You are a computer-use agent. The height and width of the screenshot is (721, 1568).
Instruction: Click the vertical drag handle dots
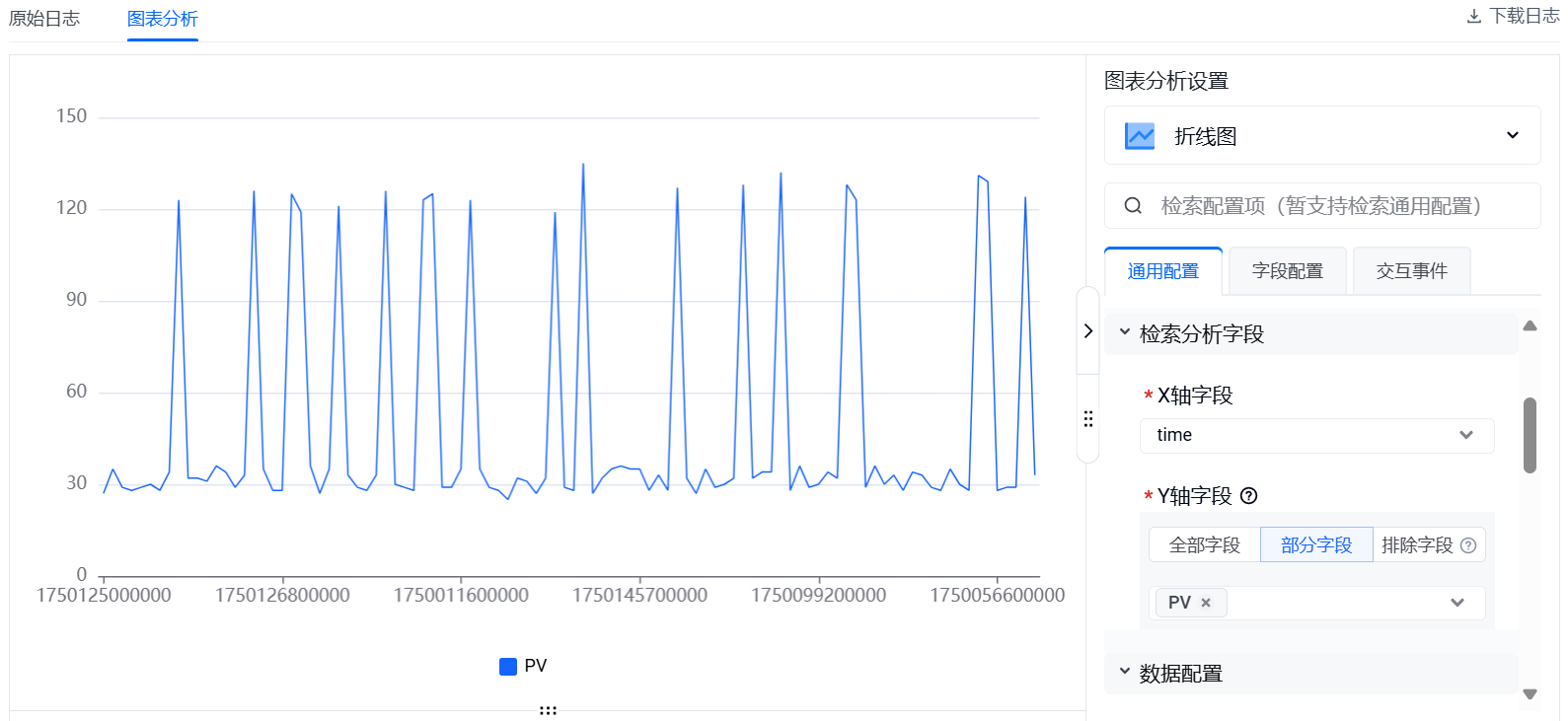tap(1087, 419)
